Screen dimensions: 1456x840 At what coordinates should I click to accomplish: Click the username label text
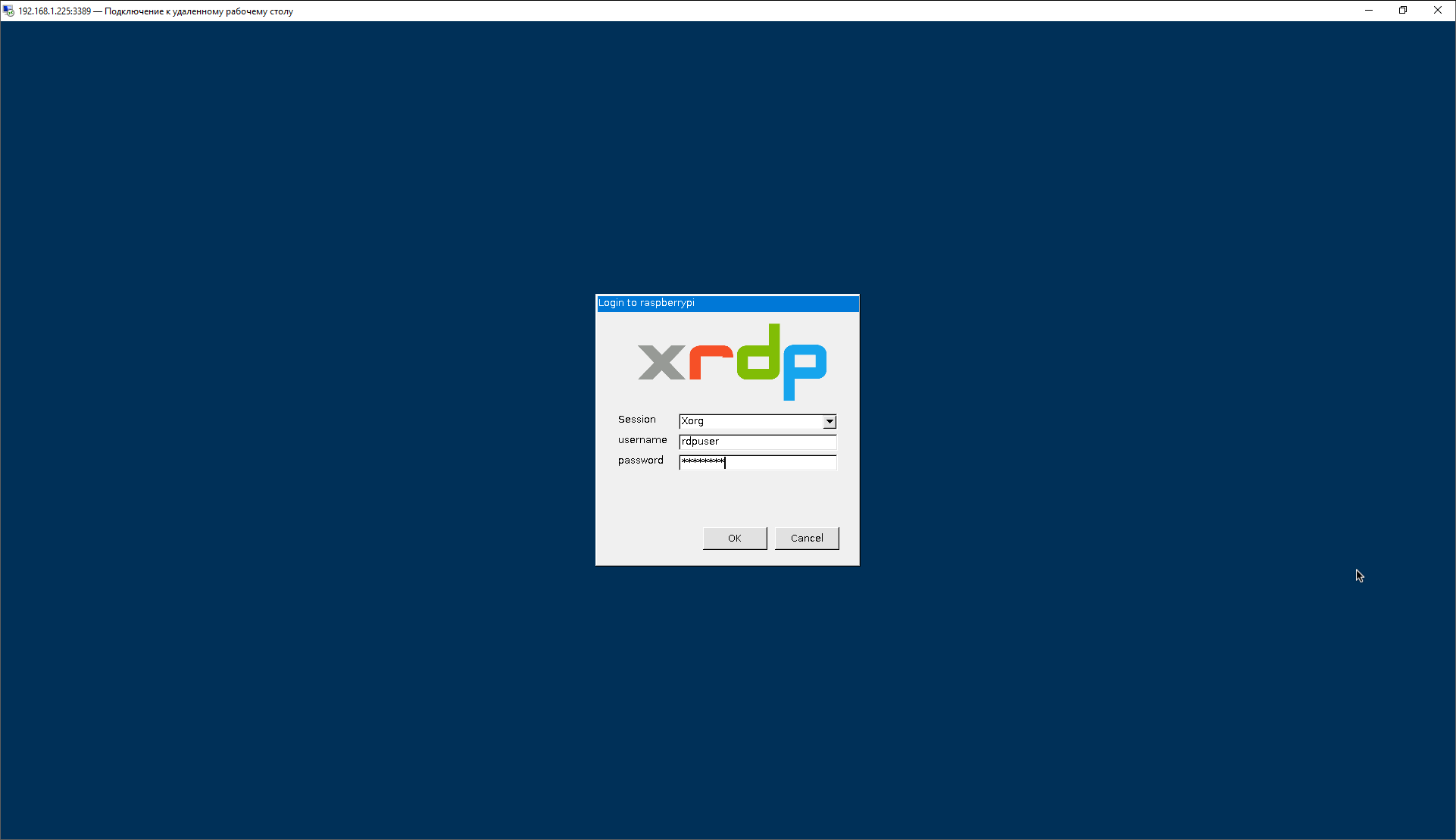pos(642,440)
